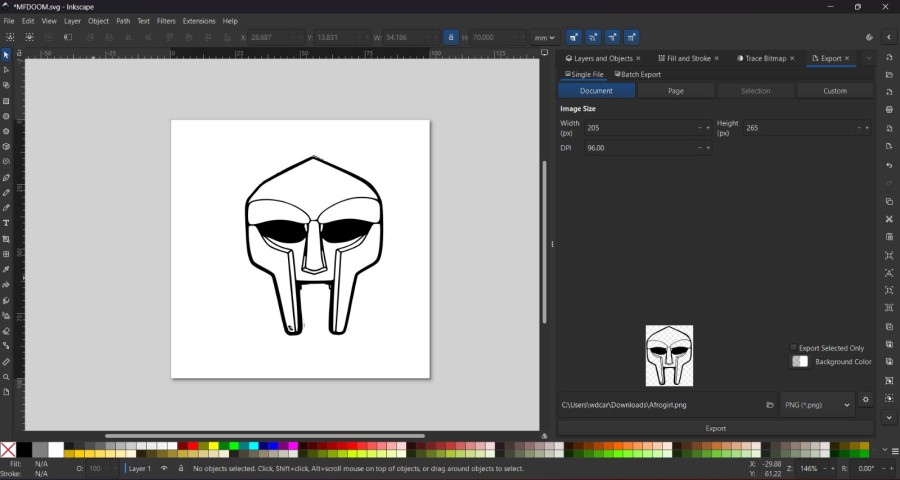
Task: Expand the dock panel tabs chevron
Action: [x=869, y=58]
